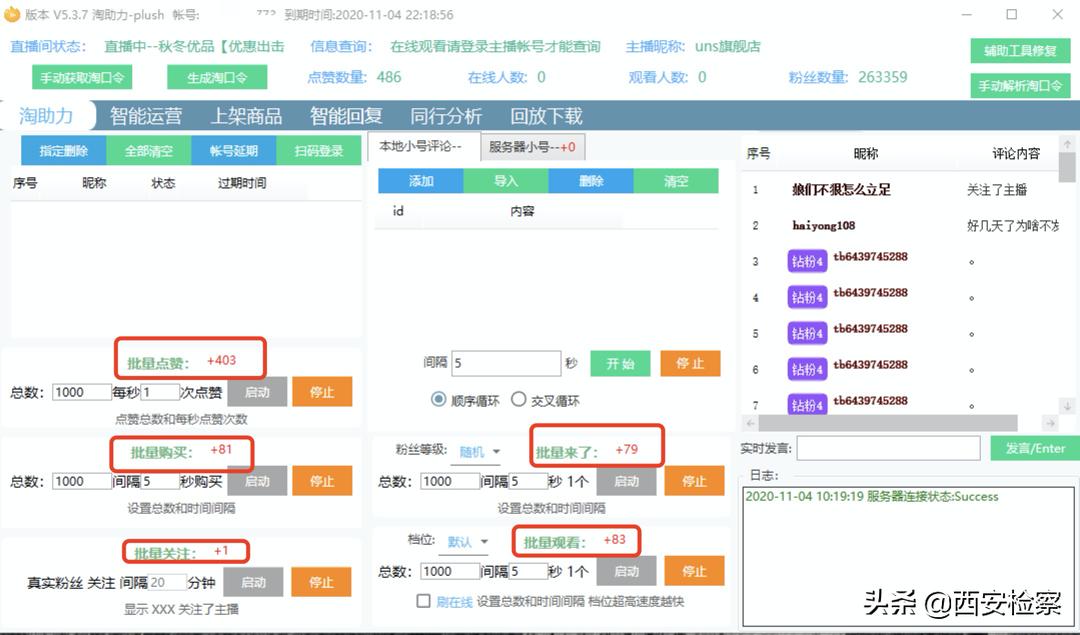Click the 钻8 diamond badge next to tb6439745288
Screen dimensions: 1080x635
[807, 258]
